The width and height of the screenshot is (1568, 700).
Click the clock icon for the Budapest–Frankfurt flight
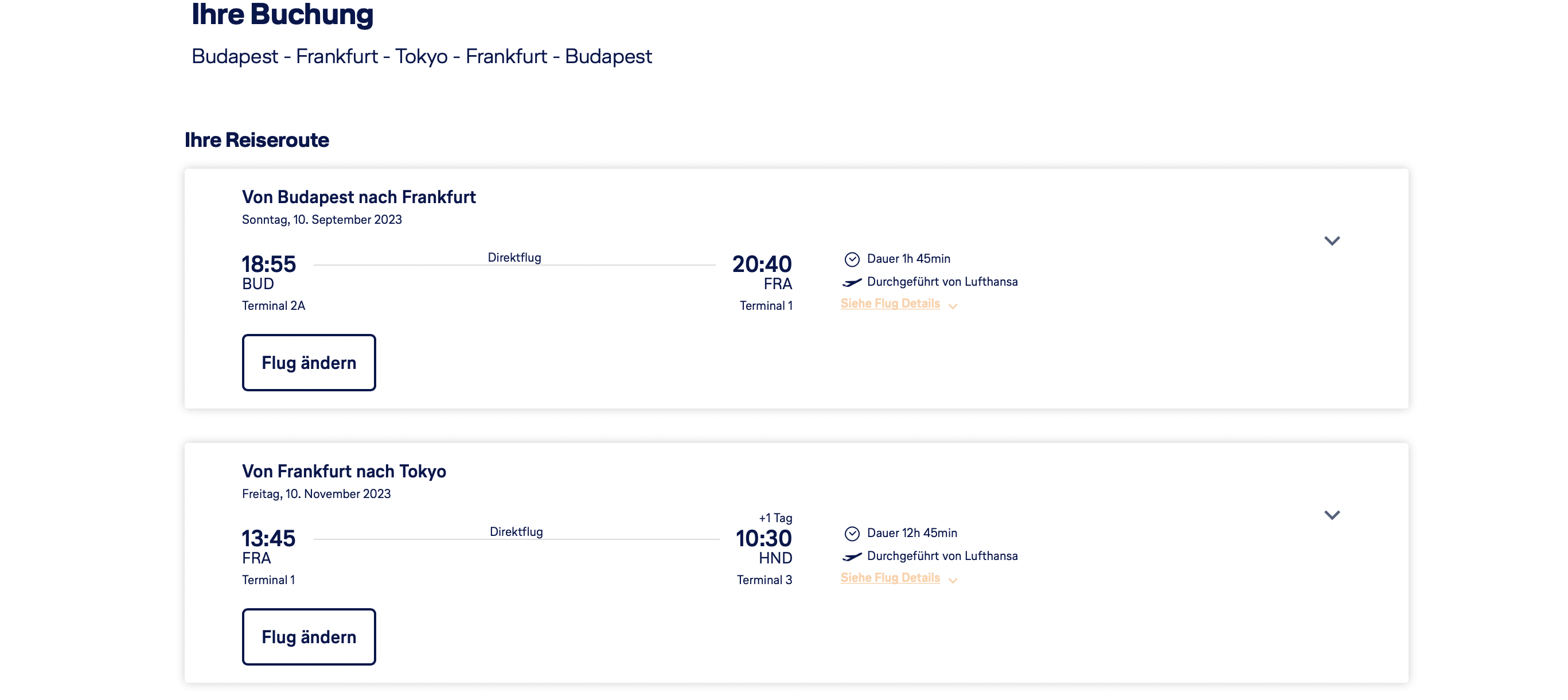[x=852, y=259]
